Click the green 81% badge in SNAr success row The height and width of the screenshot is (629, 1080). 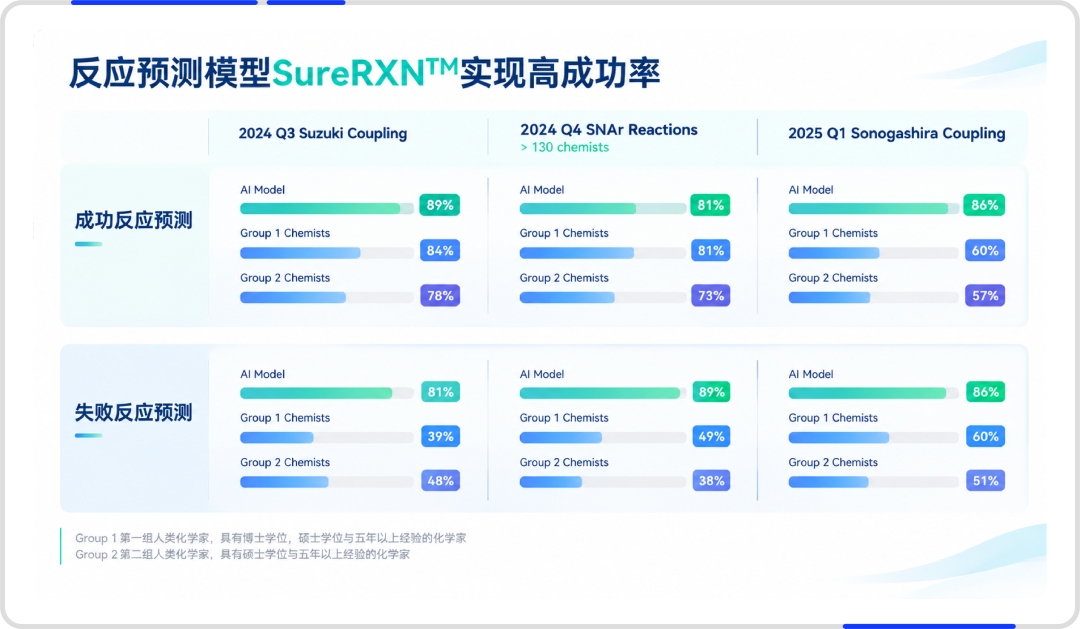710,205
